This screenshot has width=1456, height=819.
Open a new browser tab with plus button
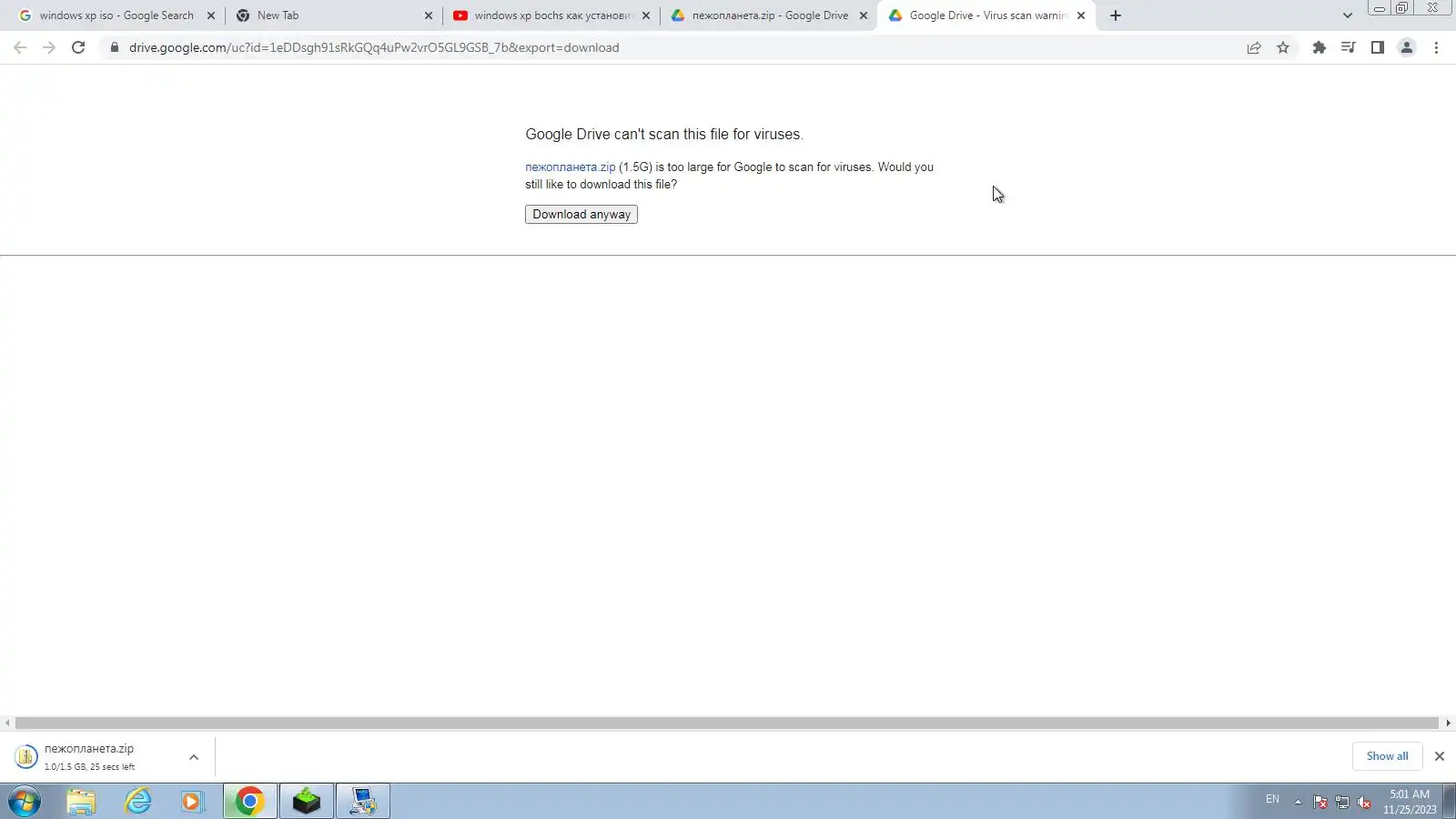[1116, 15]
